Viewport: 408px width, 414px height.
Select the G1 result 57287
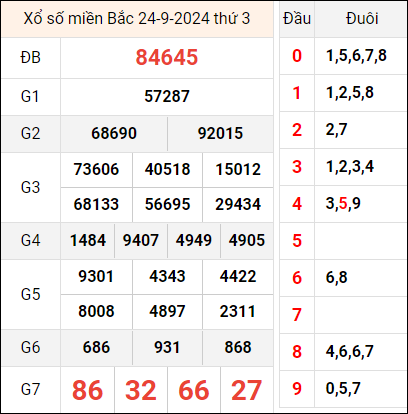[x=167, y=97]
